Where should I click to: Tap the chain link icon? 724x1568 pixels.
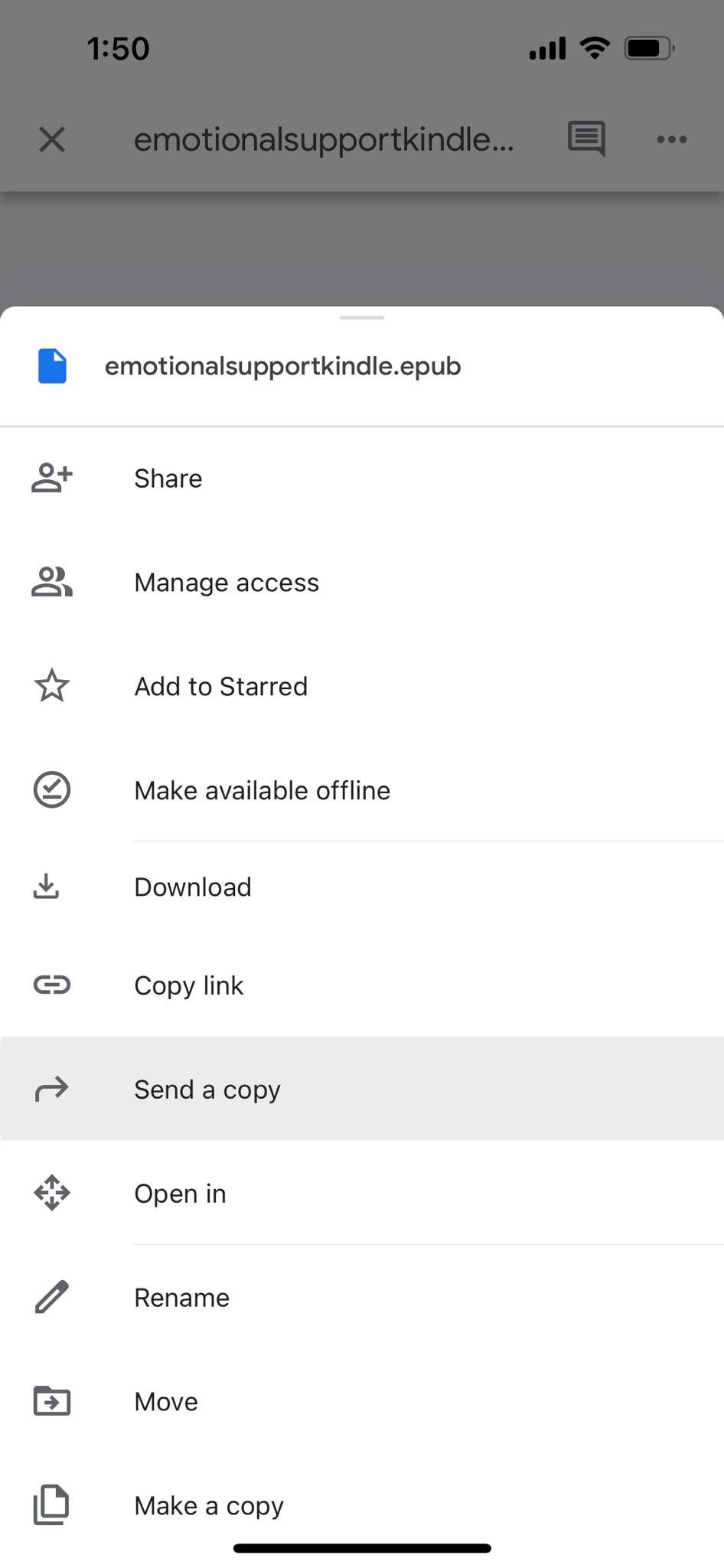pos(51,985)
